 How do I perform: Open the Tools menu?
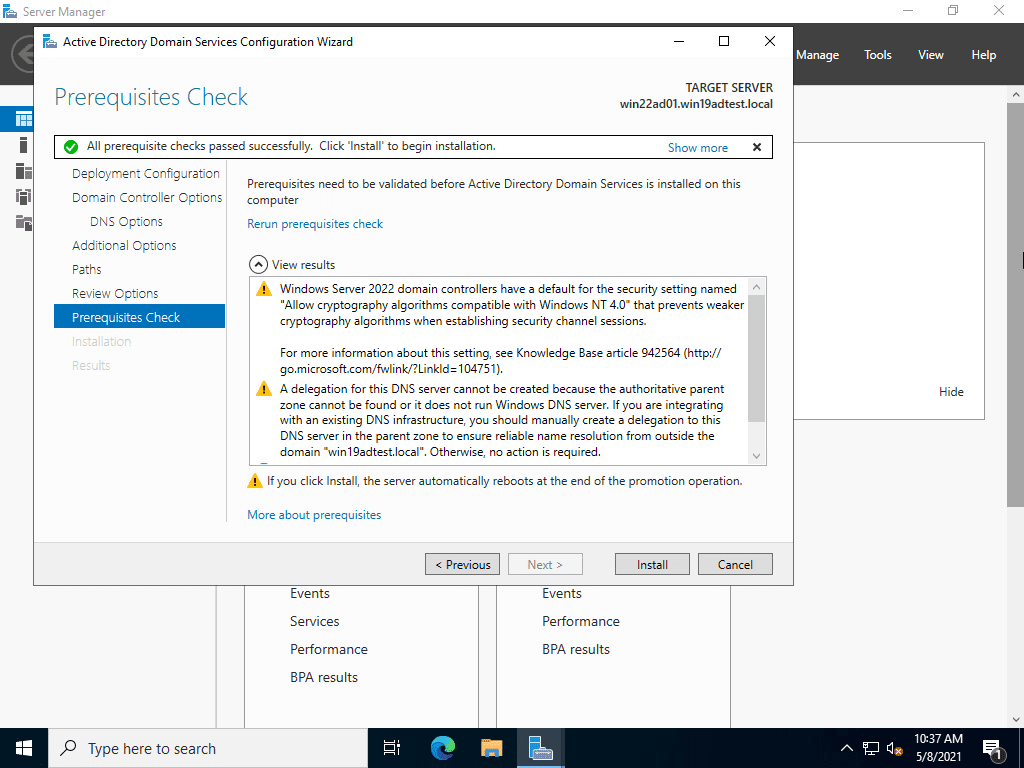877,55
